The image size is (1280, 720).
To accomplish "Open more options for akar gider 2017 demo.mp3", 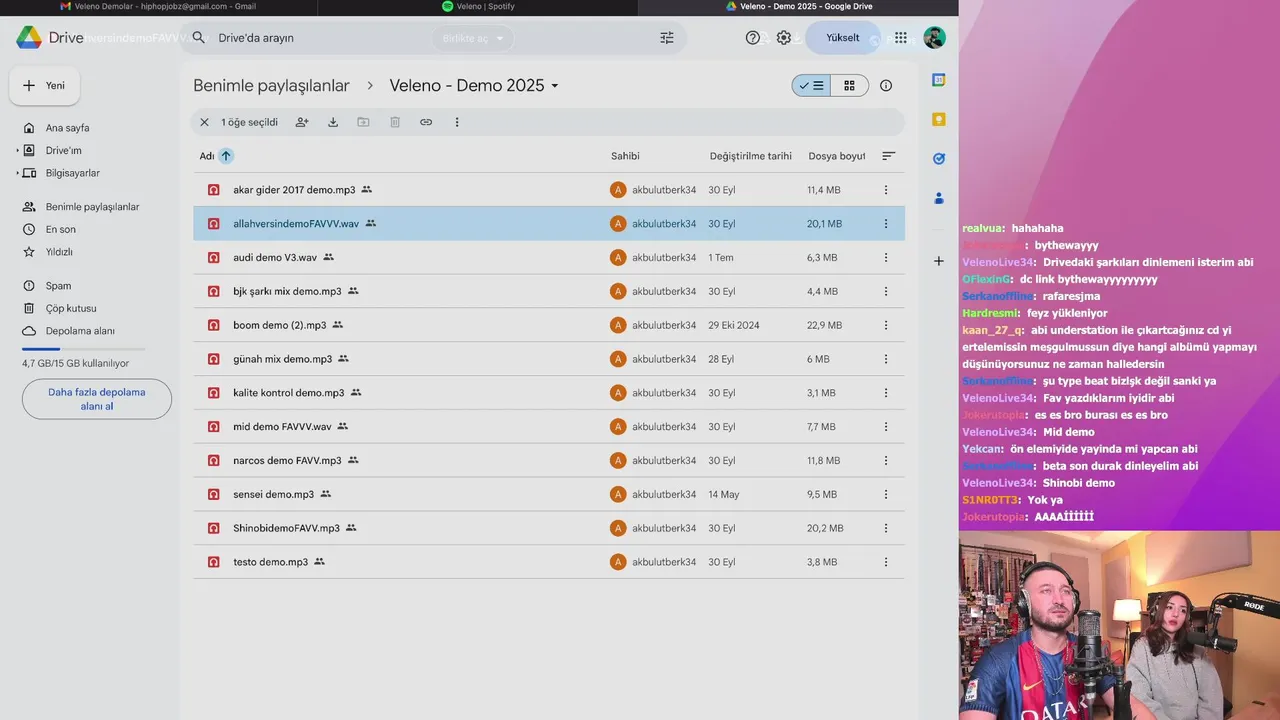I will pos(886,190).
